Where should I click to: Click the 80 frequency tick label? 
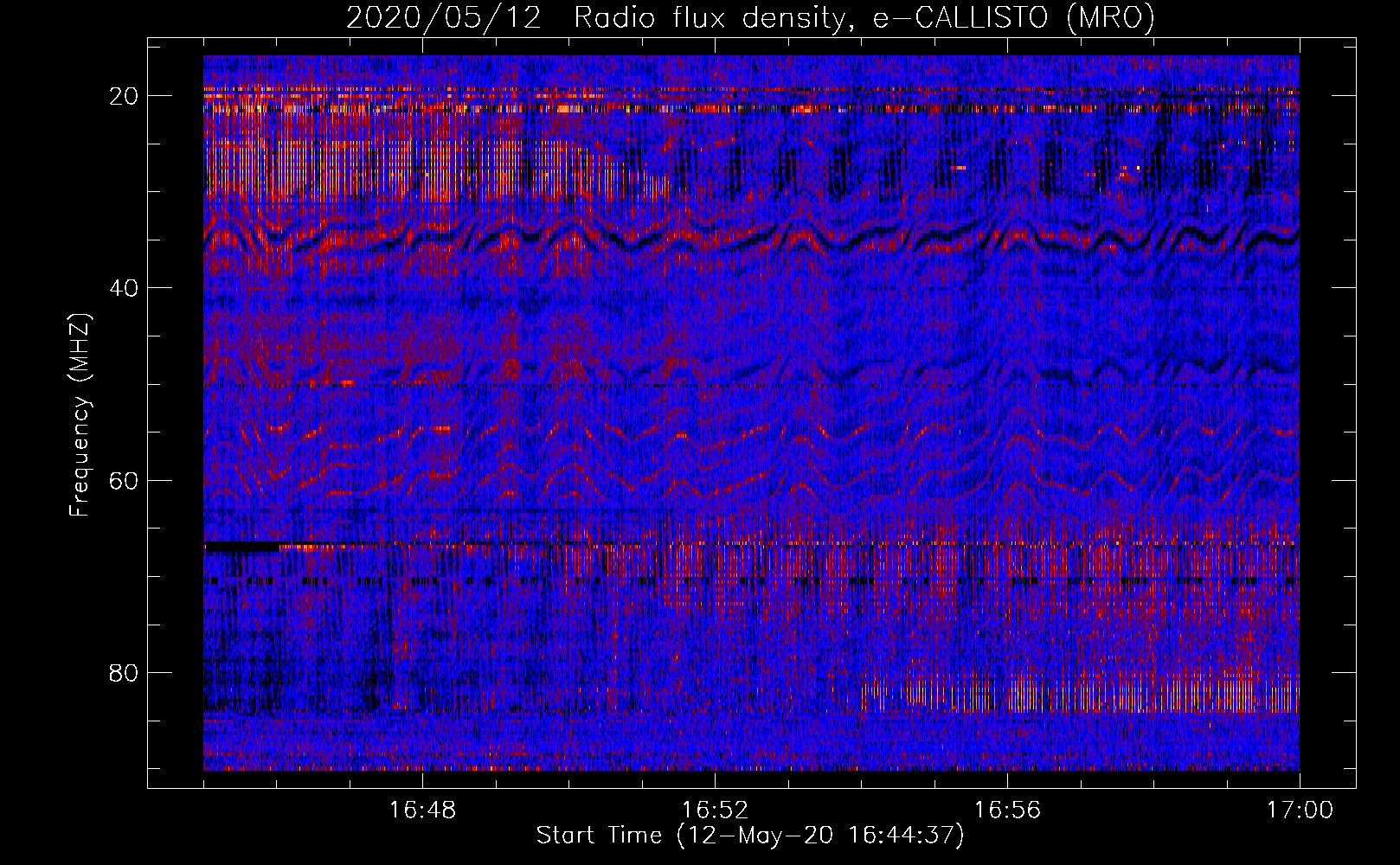(x=124, y=672)
